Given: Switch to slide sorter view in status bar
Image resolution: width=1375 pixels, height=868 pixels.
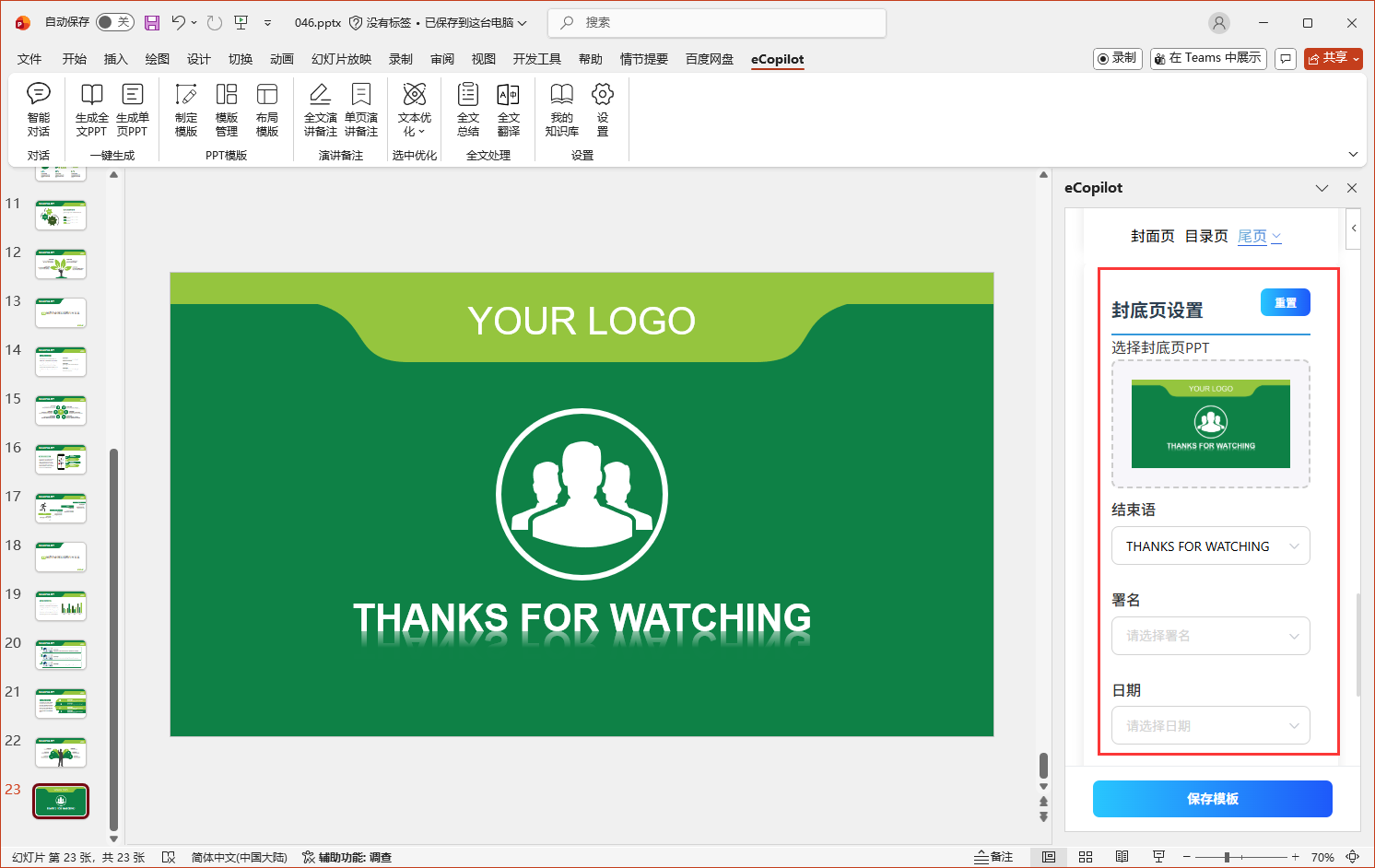Looking at the screenshot, I should point(1086,857).
